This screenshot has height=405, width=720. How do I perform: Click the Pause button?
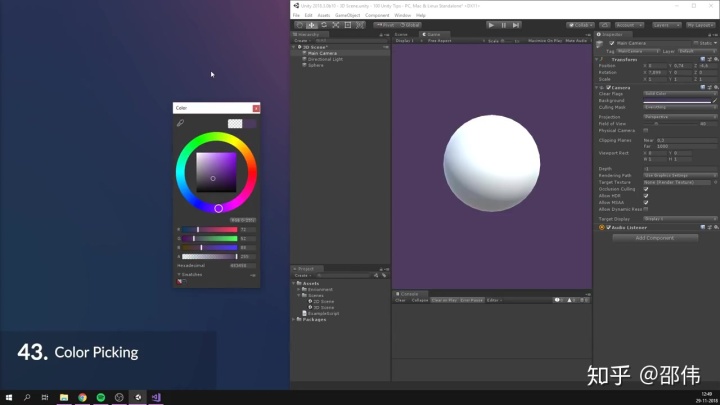click(x=504, y=25)
